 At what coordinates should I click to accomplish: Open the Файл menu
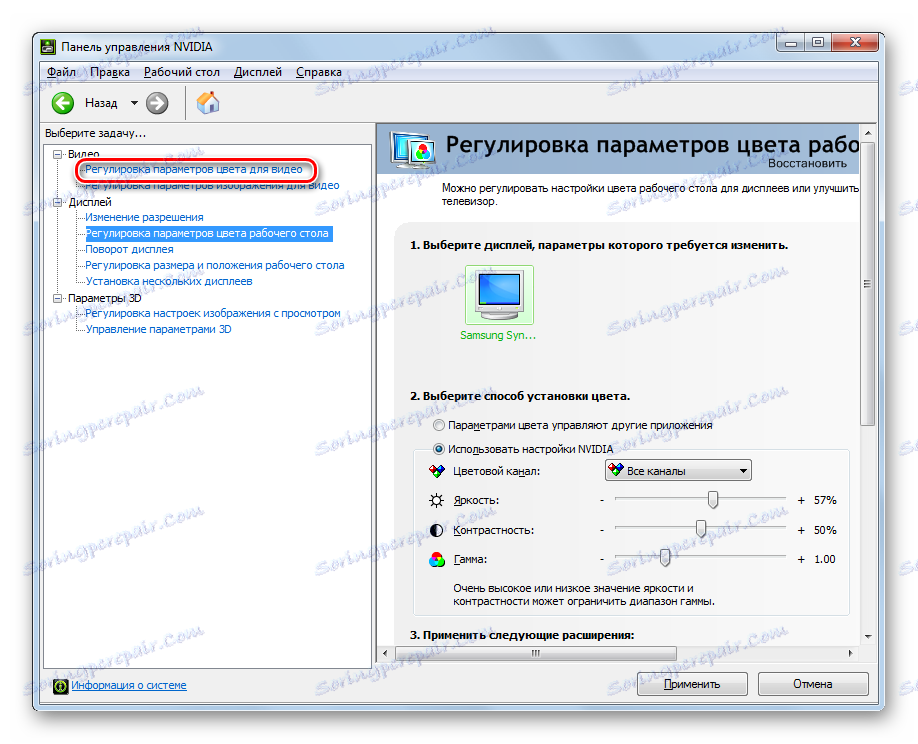61,72
